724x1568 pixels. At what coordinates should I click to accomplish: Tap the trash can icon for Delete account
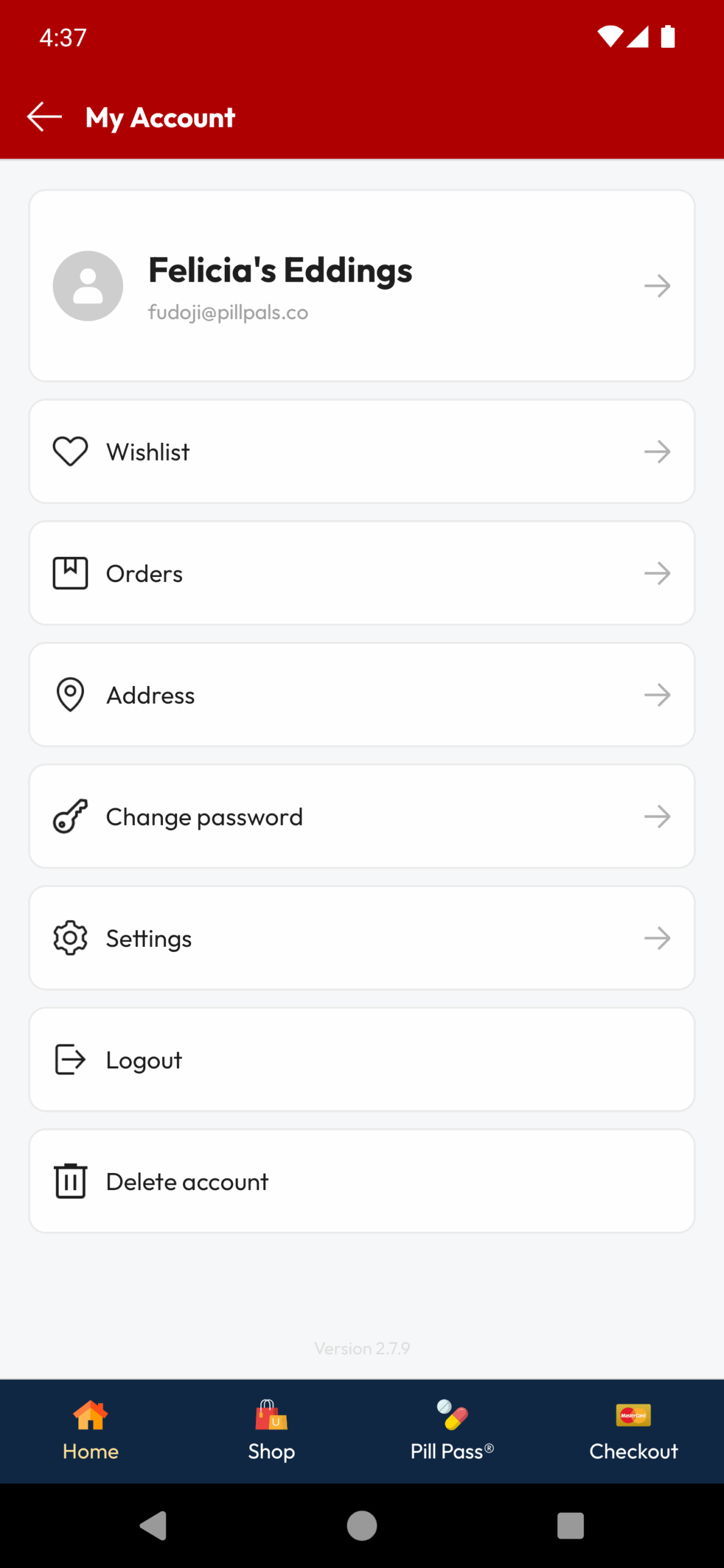tap(70, 1181)
